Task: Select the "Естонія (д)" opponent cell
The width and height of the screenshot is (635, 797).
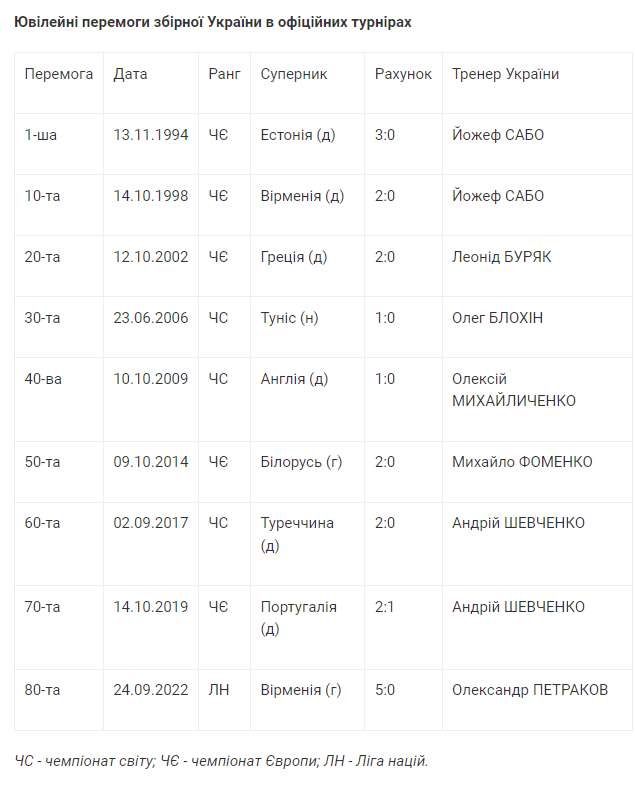Action: pos(297,135)
